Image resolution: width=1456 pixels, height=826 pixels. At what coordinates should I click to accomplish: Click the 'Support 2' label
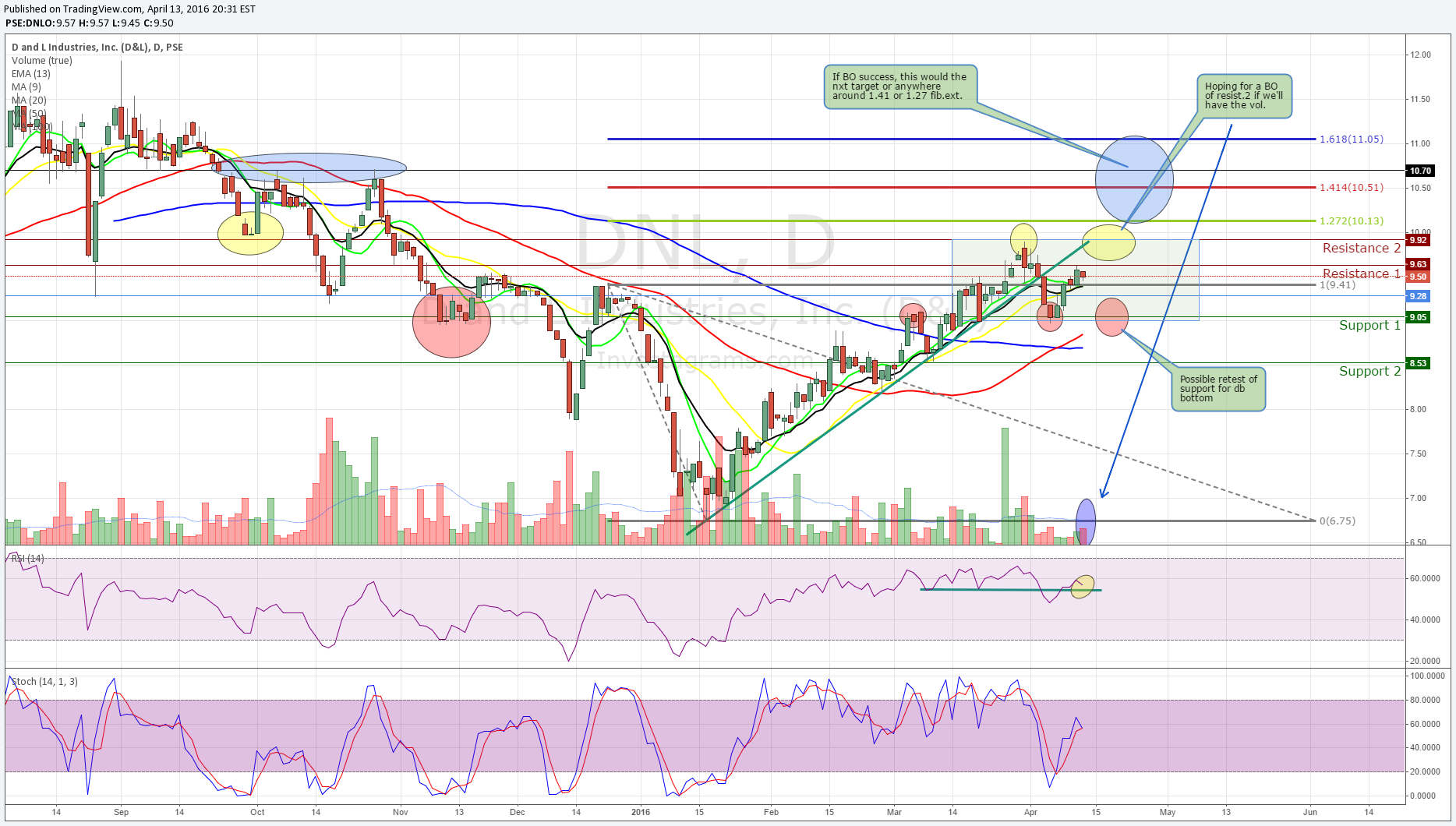pyautogui.click(x=1369, y=371)
